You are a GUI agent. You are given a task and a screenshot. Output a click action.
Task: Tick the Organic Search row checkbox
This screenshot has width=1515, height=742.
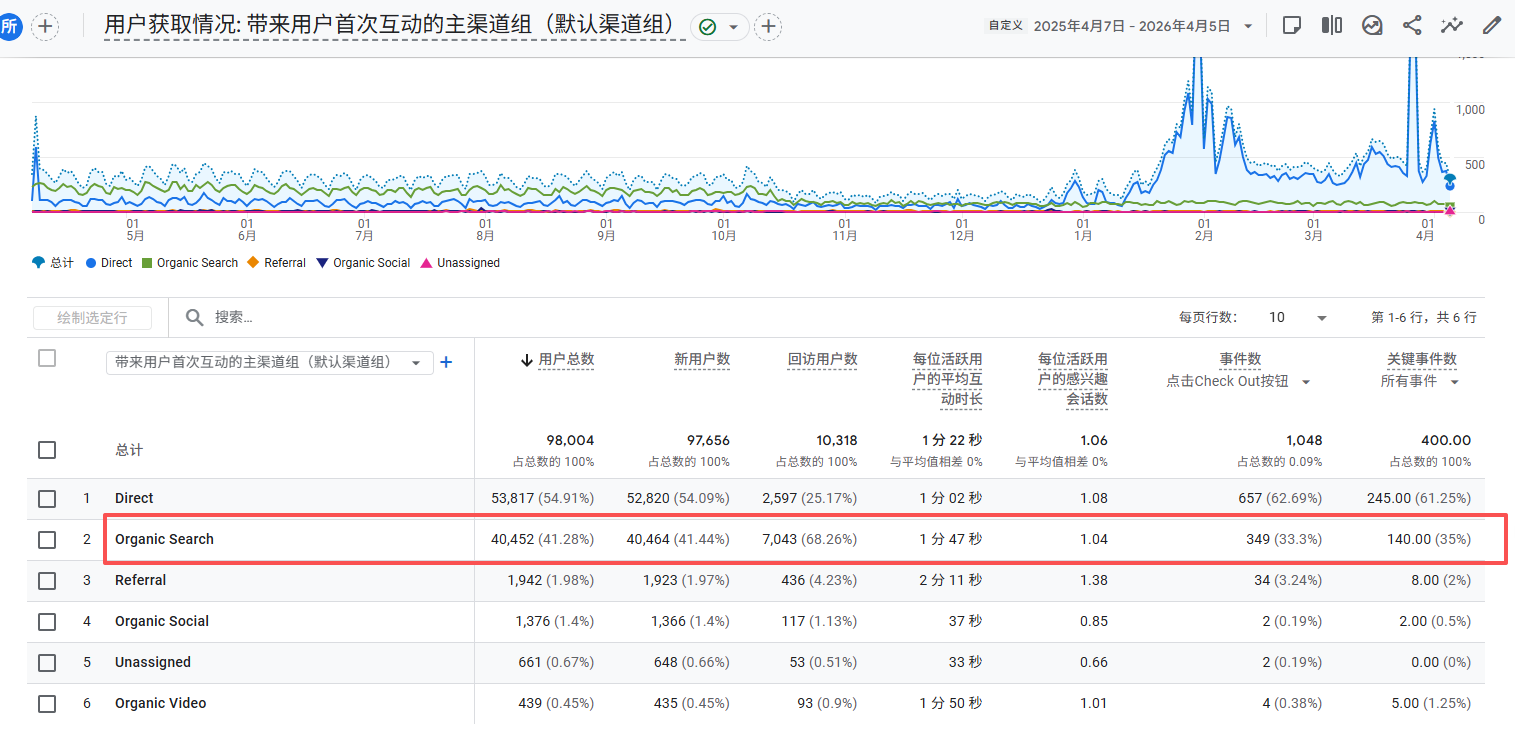pyautogui.click(x=47, y=539)
